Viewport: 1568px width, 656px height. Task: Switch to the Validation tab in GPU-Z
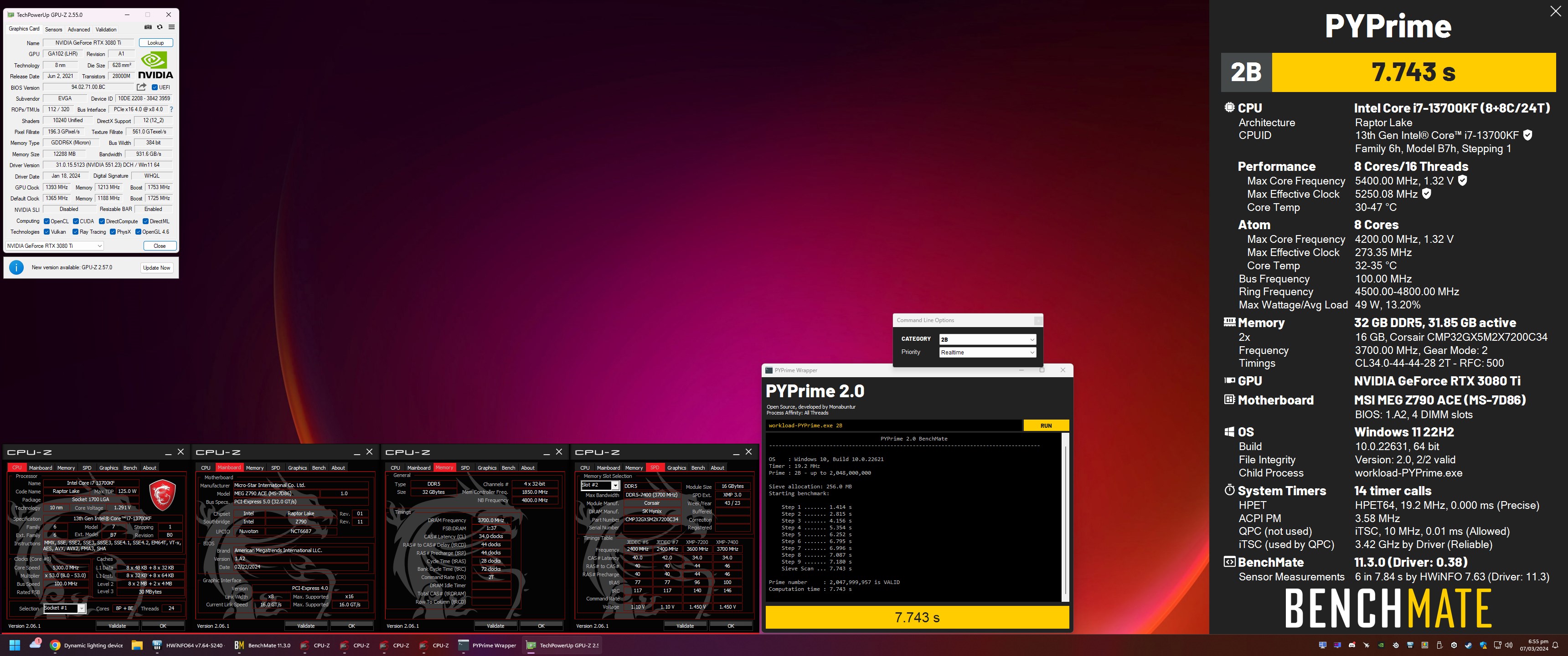[x=106, y=29]
